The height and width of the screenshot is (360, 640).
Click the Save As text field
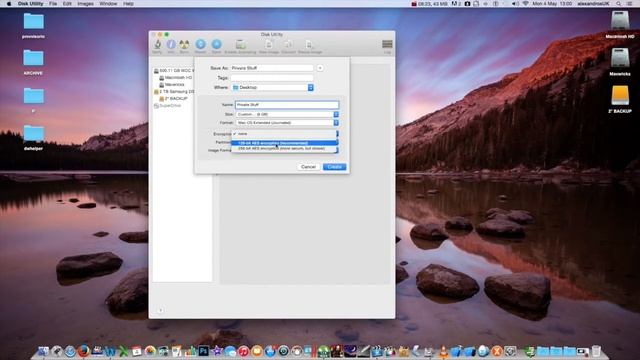point(272,68)
